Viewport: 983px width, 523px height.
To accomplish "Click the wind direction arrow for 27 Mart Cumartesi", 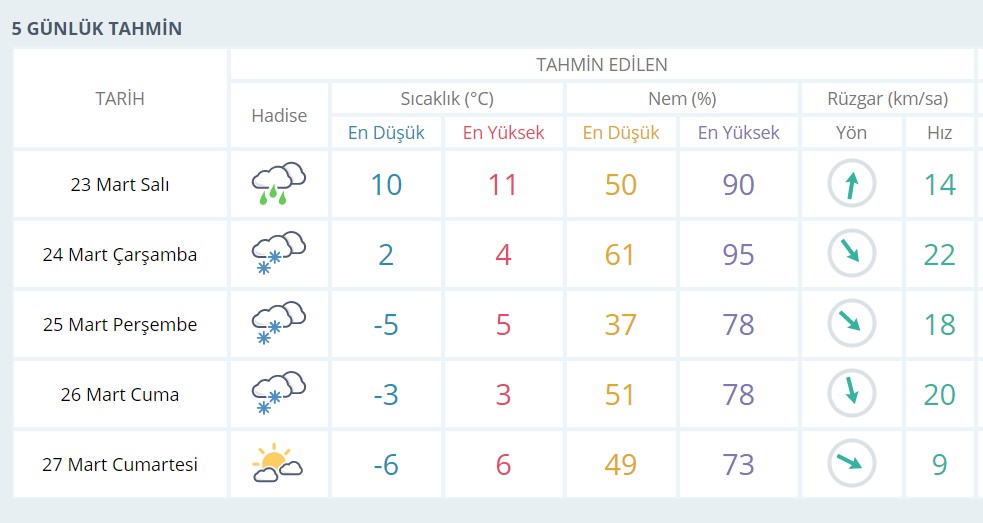I will 851,464.
